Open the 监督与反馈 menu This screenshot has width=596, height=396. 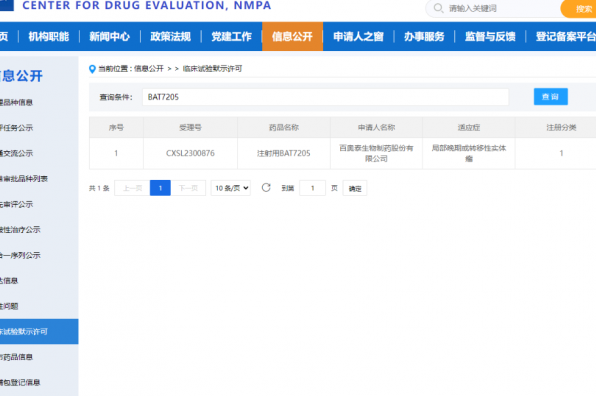(490, 36)
